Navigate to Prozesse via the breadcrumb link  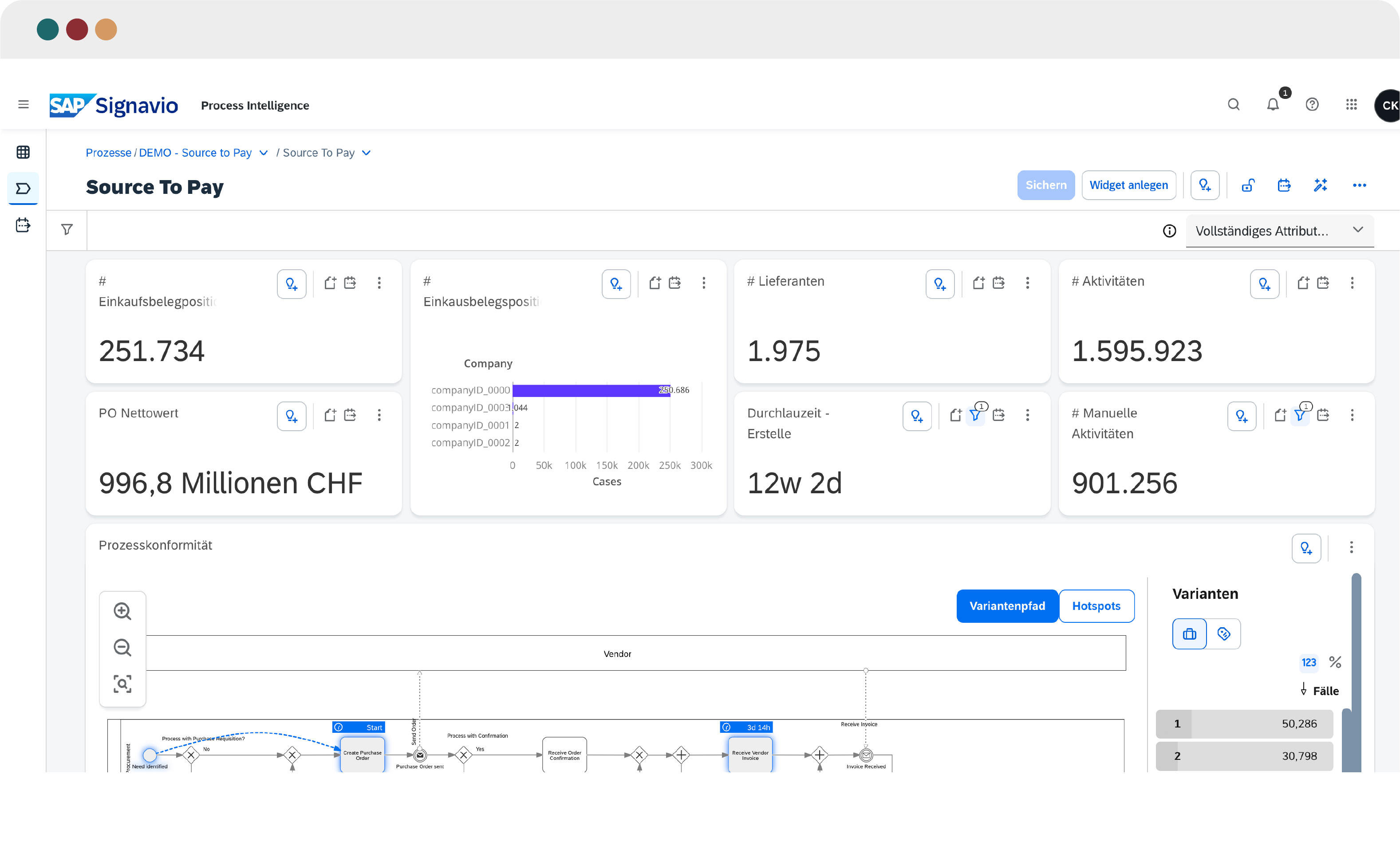(x=108, y=152)
